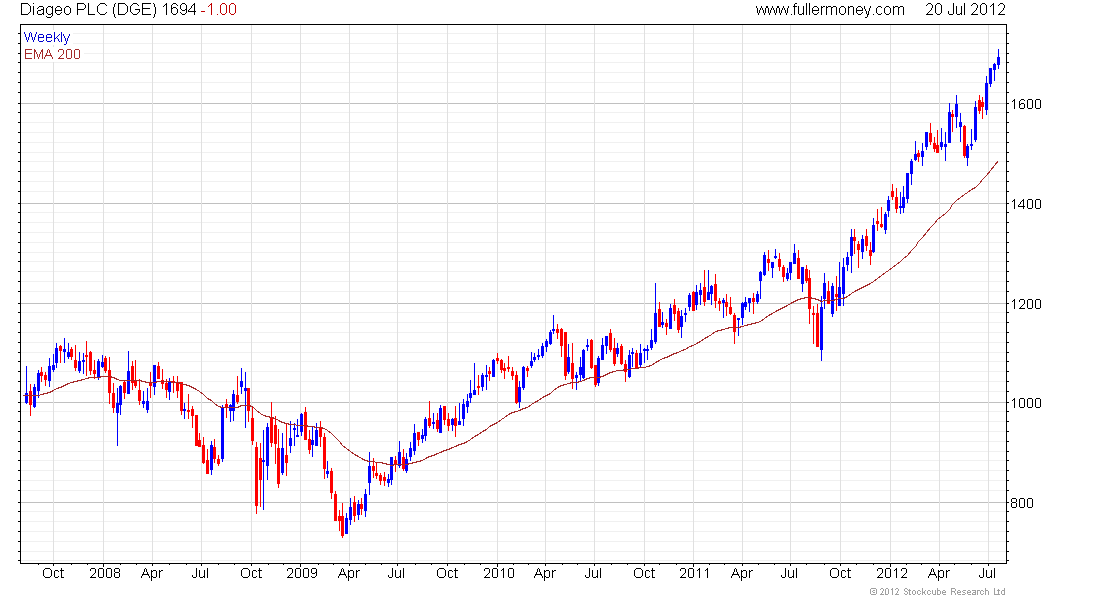This screenshot has height=600, width=1100.
Task: Click the 2008 year axis label
Action: [x=105, y=573]
